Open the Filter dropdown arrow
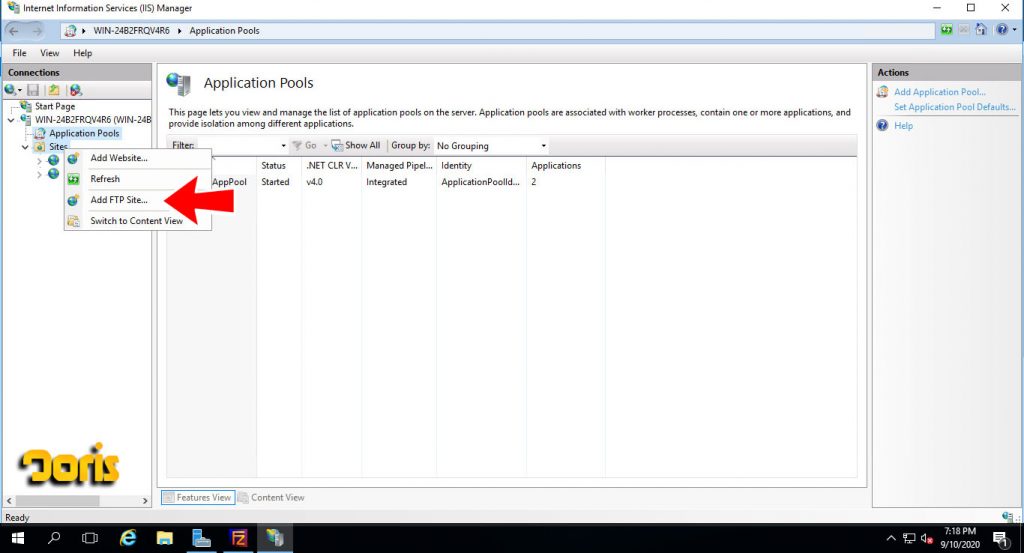Image resolution: width=1024 pixels, height=553 pixels. click(283, 146)
